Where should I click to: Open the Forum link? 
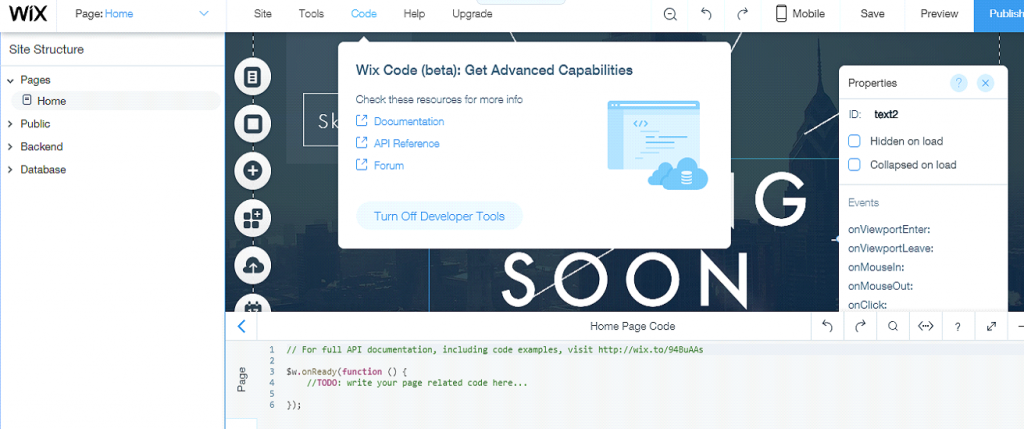click(x=389, y=166)
